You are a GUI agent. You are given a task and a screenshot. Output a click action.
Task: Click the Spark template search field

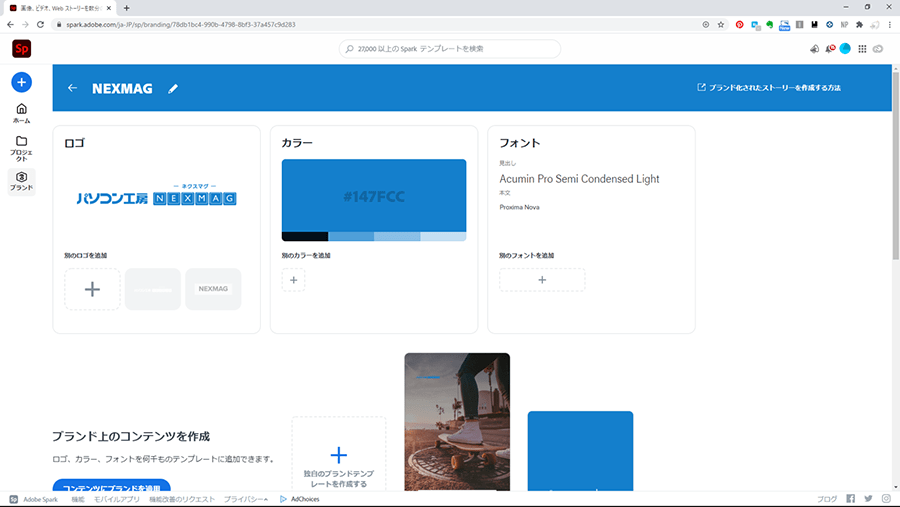point(449,49)
